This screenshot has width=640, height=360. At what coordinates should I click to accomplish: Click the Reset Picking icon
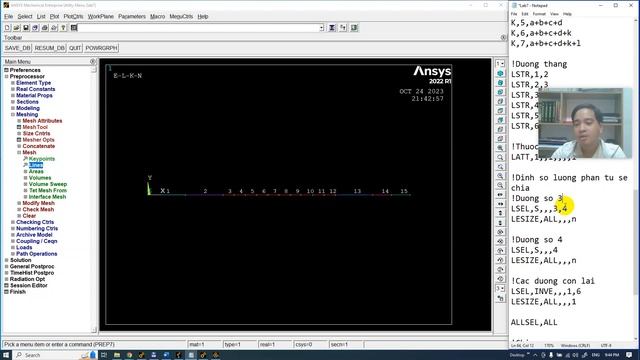tap(343, 28)
